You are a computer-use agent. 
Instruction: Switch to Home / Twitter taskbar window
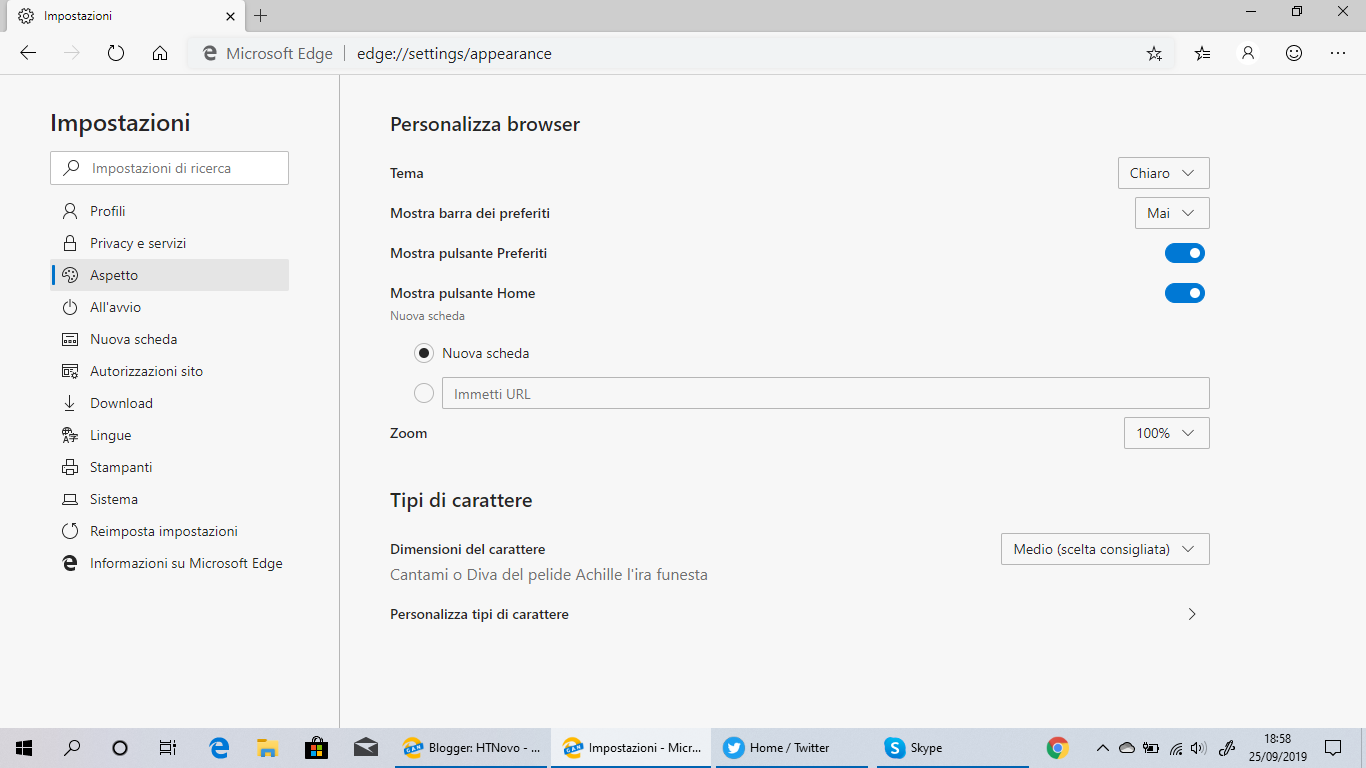tap(794, 747)
